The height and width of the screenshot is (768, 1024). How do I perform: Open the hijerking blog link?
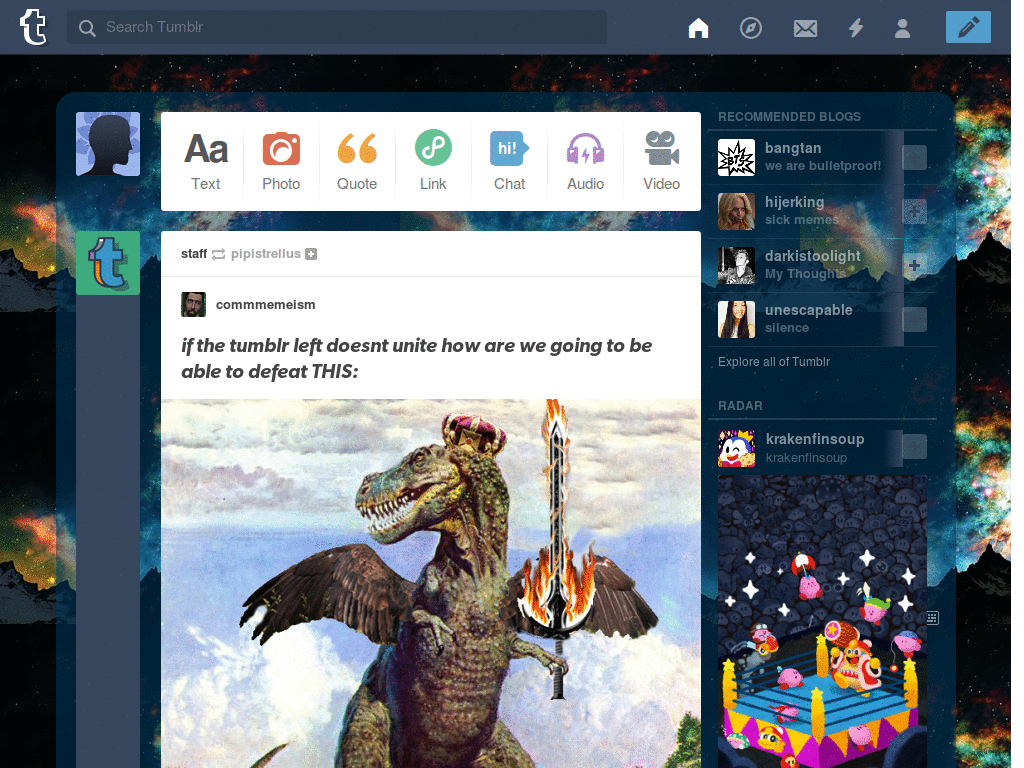pyautogui.click(x=795, y=202)
